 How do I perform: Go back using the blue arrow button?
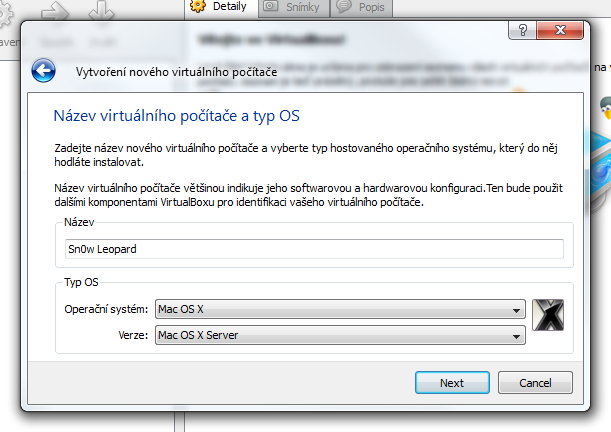click(x=43, y=71)
